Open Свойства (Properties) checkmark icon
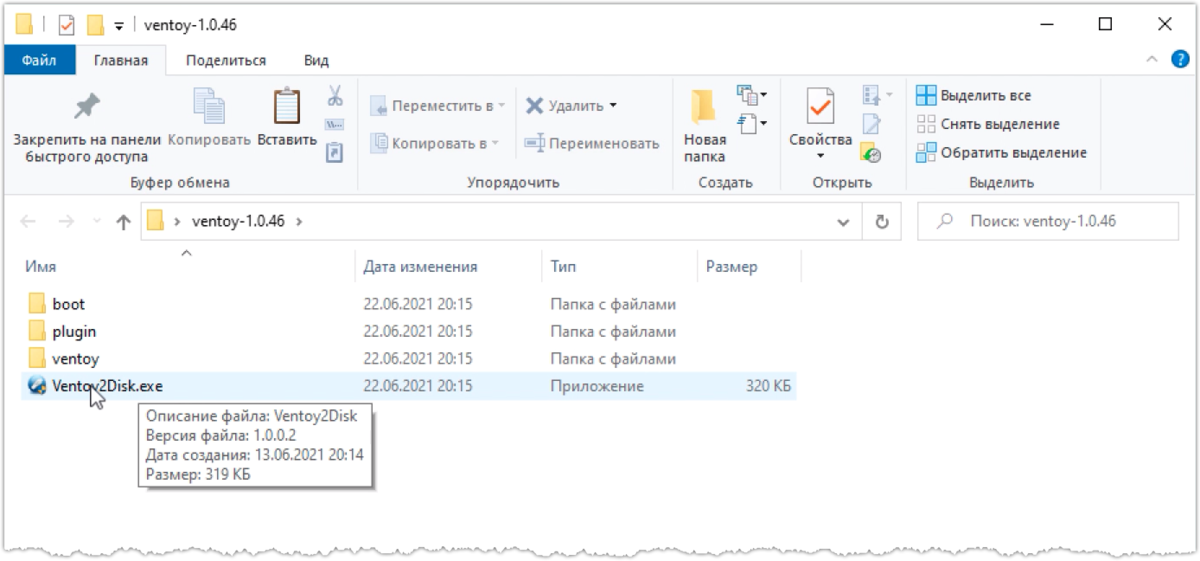The width and height of the screenshot is (1200, 561). coord(820,107)
